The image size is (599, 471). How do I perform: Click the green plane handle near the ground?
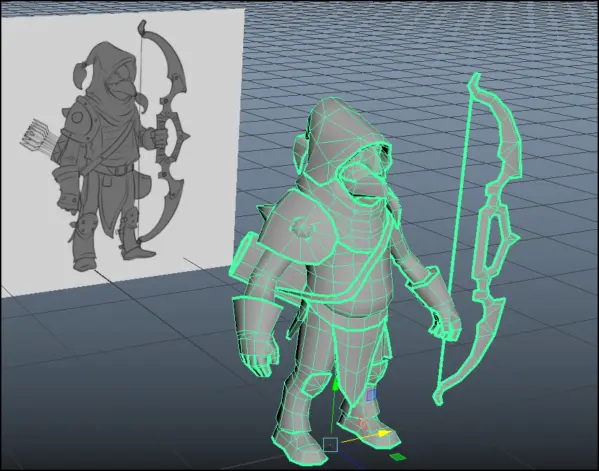click(398, 457)
